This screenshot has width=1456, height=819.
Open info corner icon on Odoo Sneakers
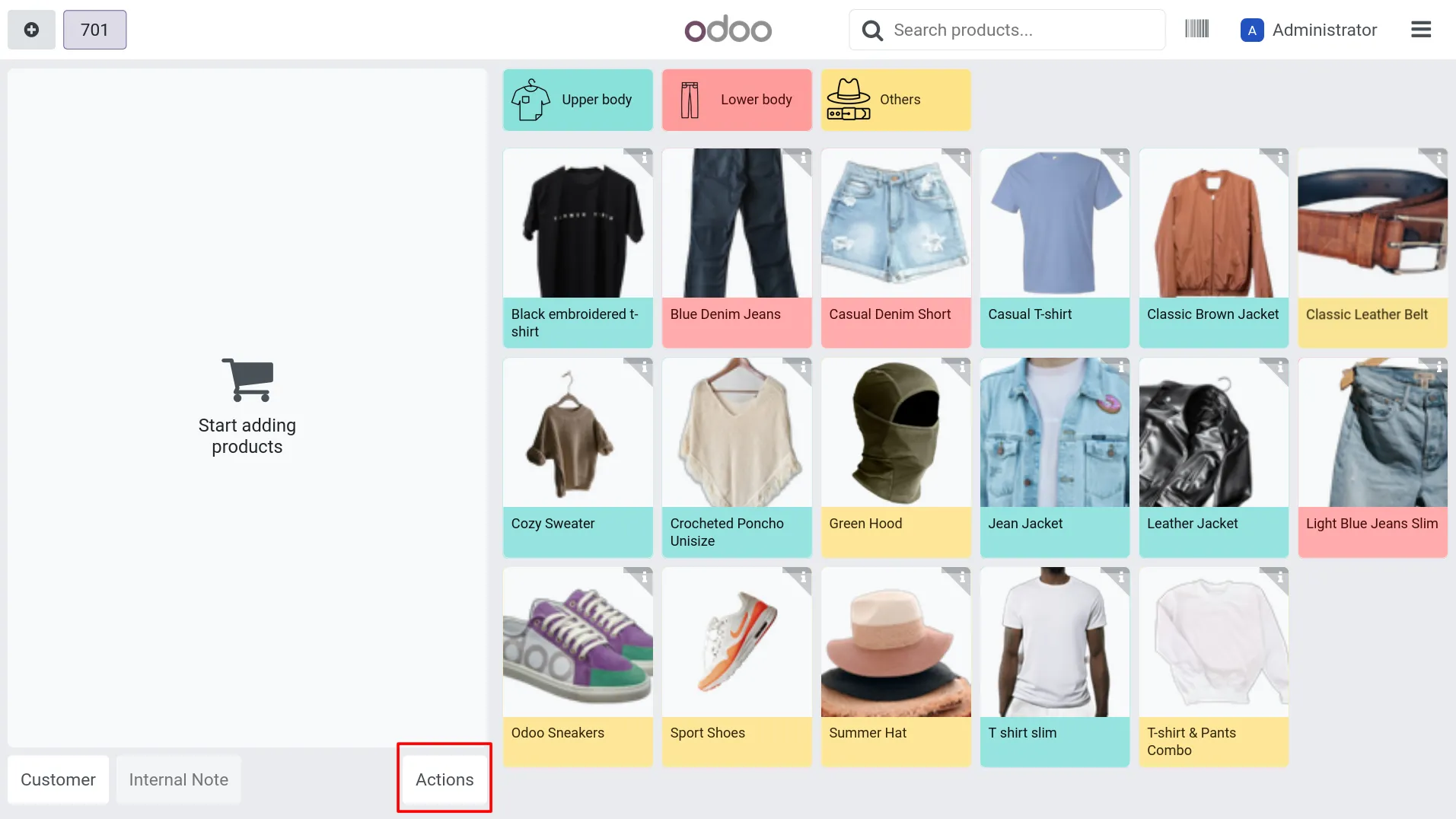pyautogui.click(x=643, y=577)
